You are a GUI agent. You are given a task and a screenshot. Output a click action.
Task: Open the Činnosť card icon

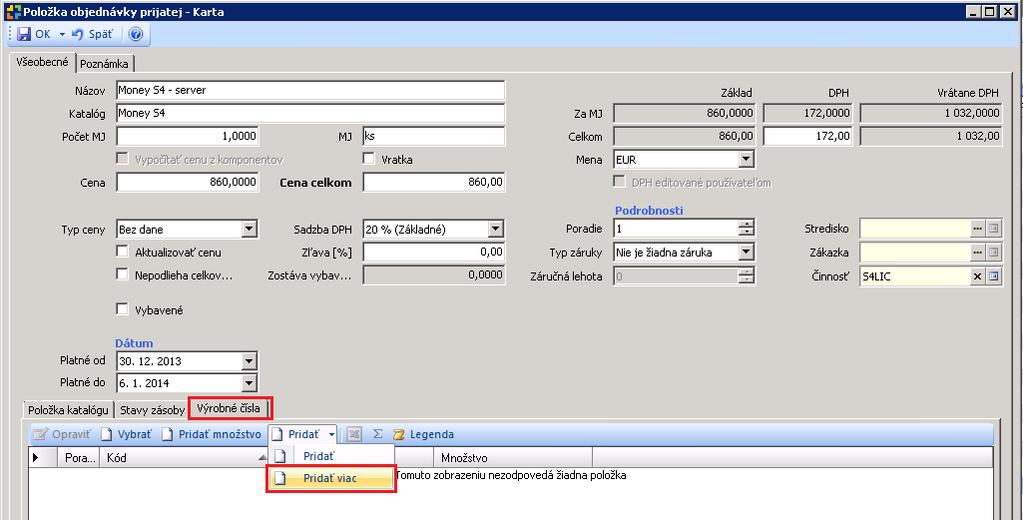(x=994, y=277)
